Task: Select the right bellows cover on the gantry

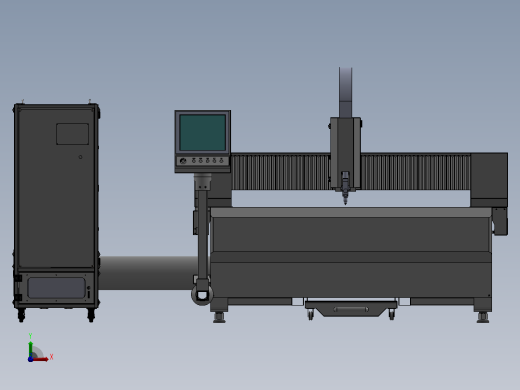Action: [416, 172]
